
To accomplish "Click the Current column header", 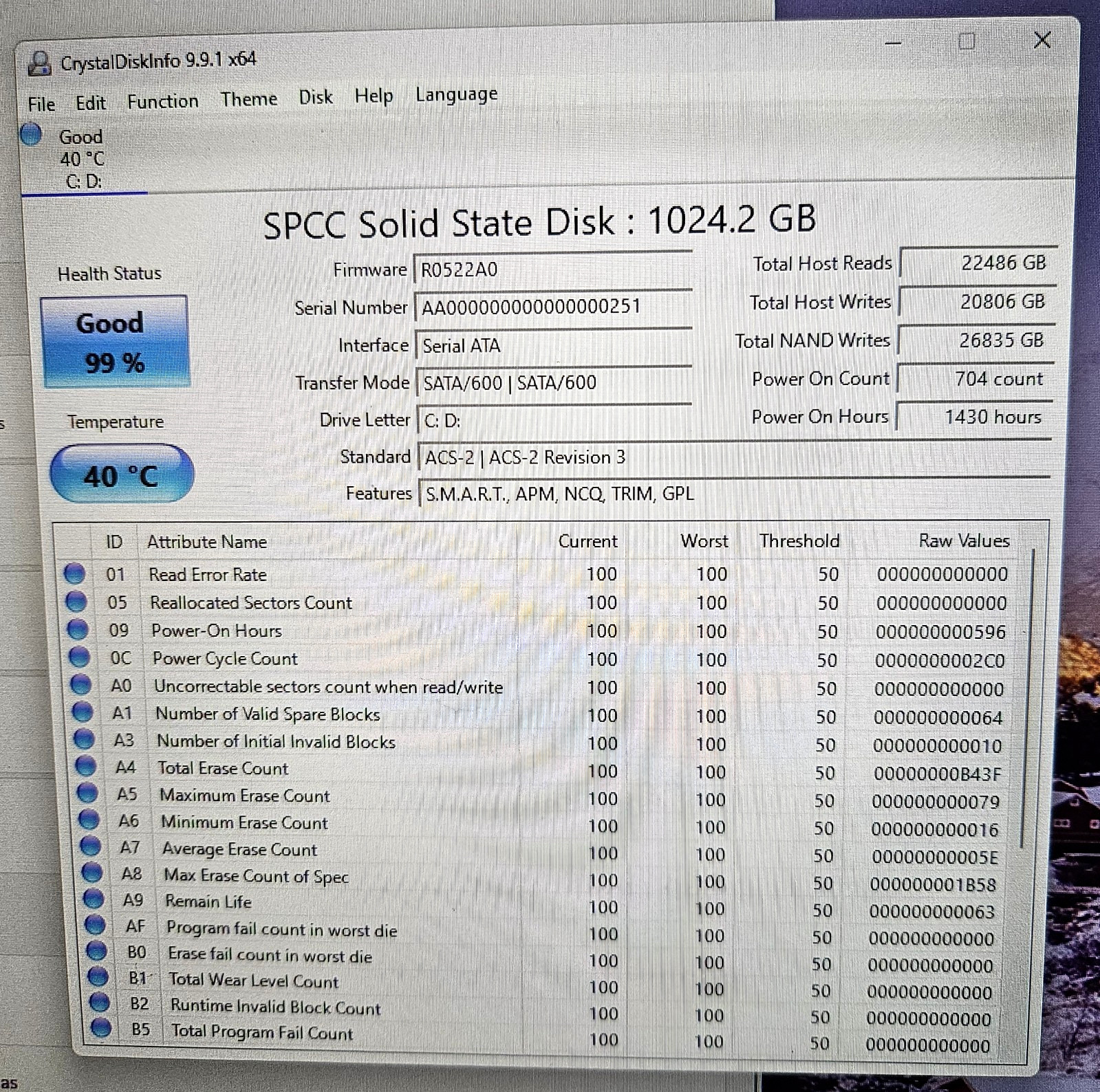I will [587, 541].
